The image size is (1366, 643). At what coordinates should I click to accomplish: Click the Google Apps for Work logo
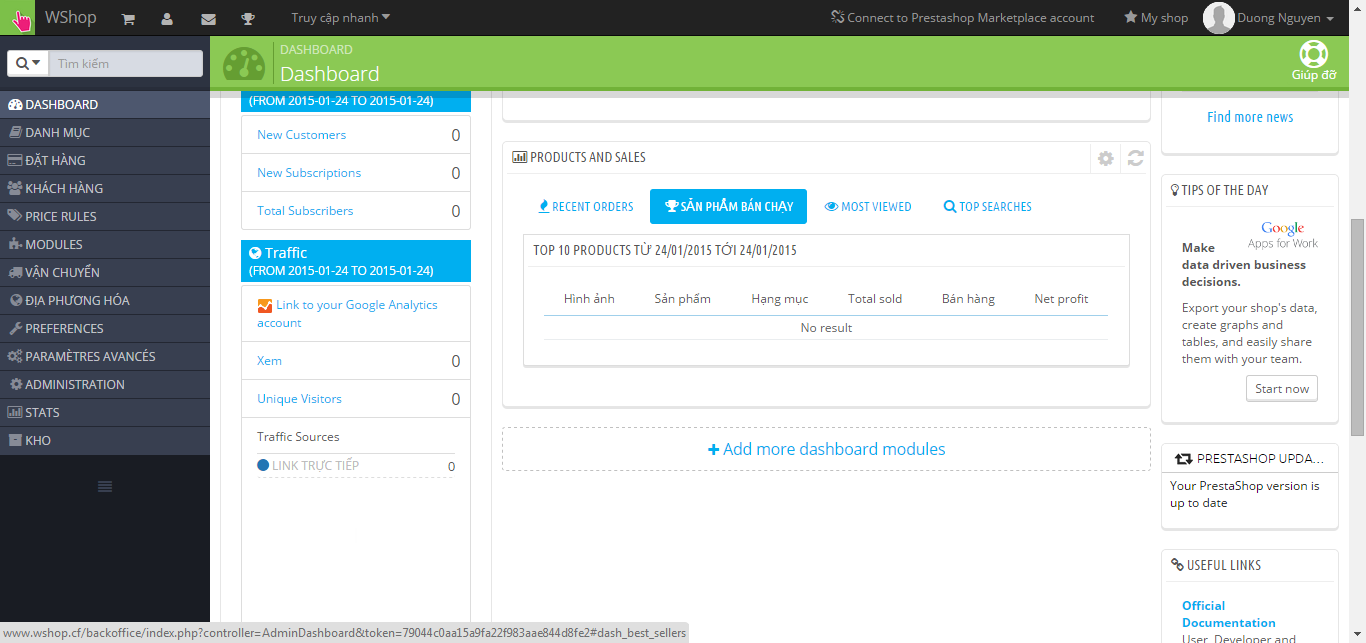point(1282,235)
